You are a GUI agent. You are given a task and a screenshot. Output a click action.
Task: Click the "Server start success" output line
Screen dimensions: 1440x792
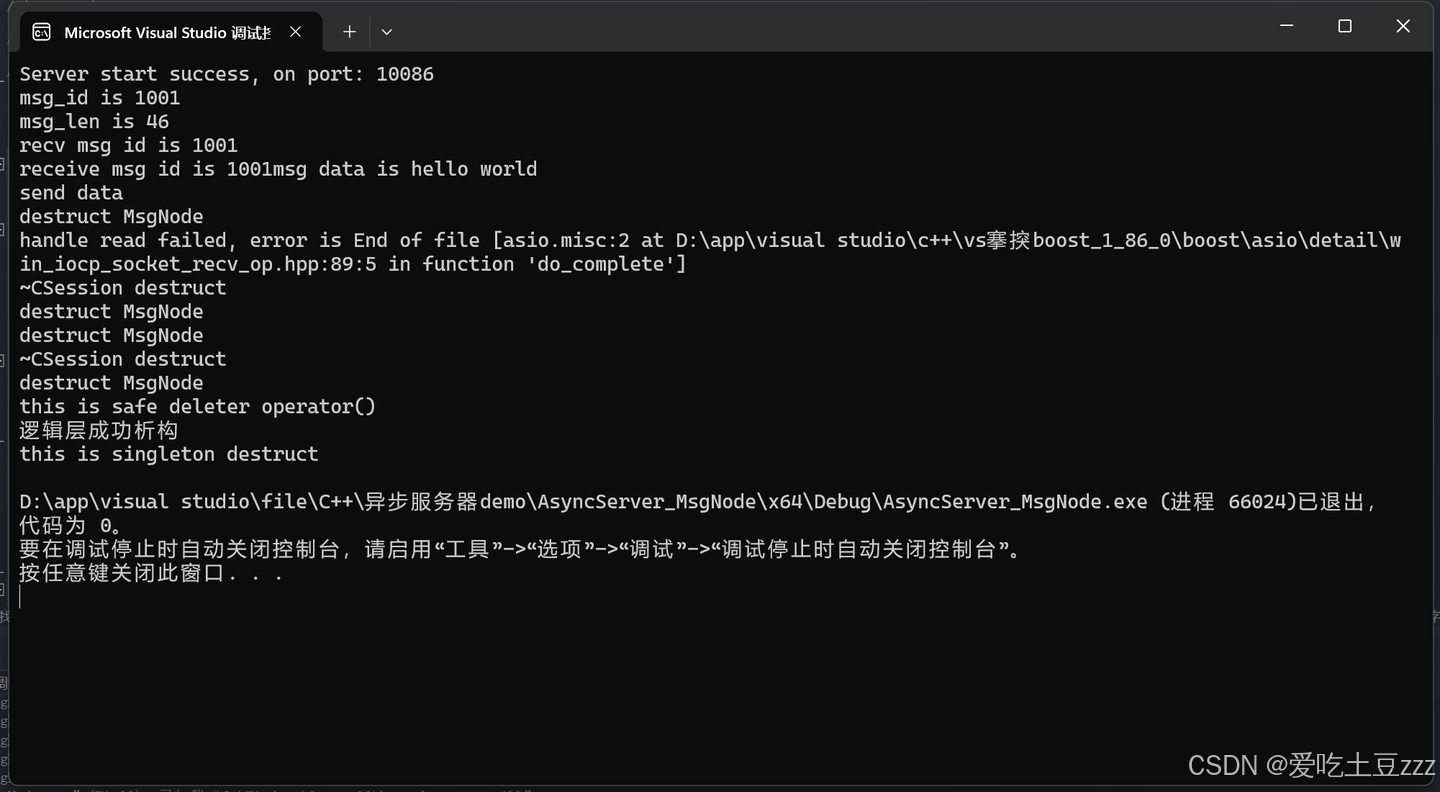[x=226, y=74]
